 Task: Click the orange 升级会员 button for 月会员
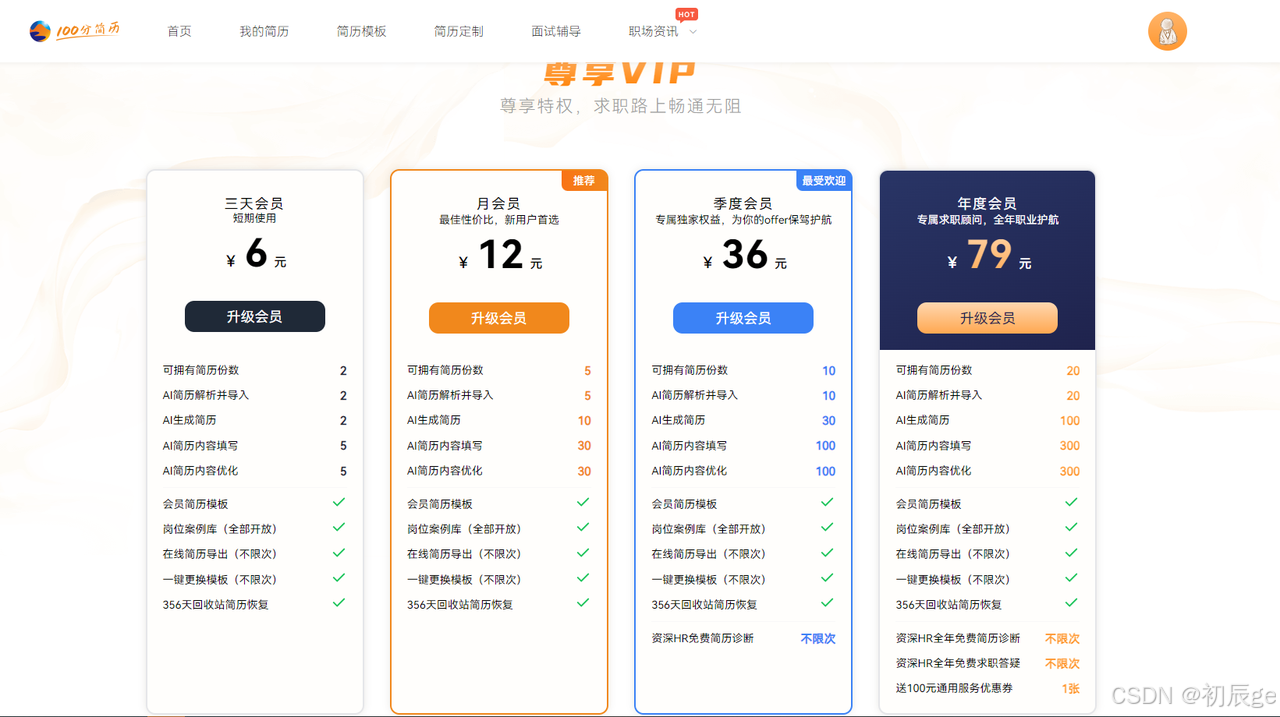499,318
